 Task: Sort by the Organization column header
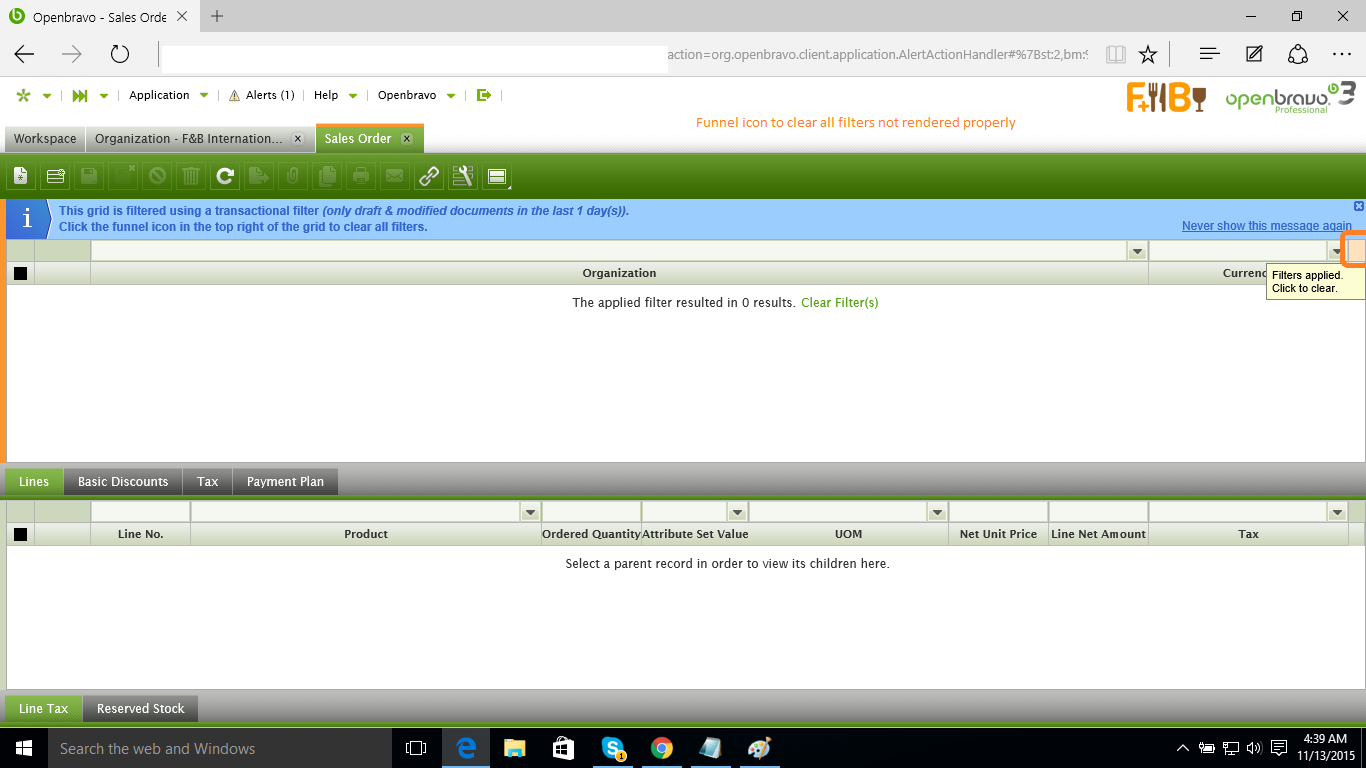click(x=619, y=273)
